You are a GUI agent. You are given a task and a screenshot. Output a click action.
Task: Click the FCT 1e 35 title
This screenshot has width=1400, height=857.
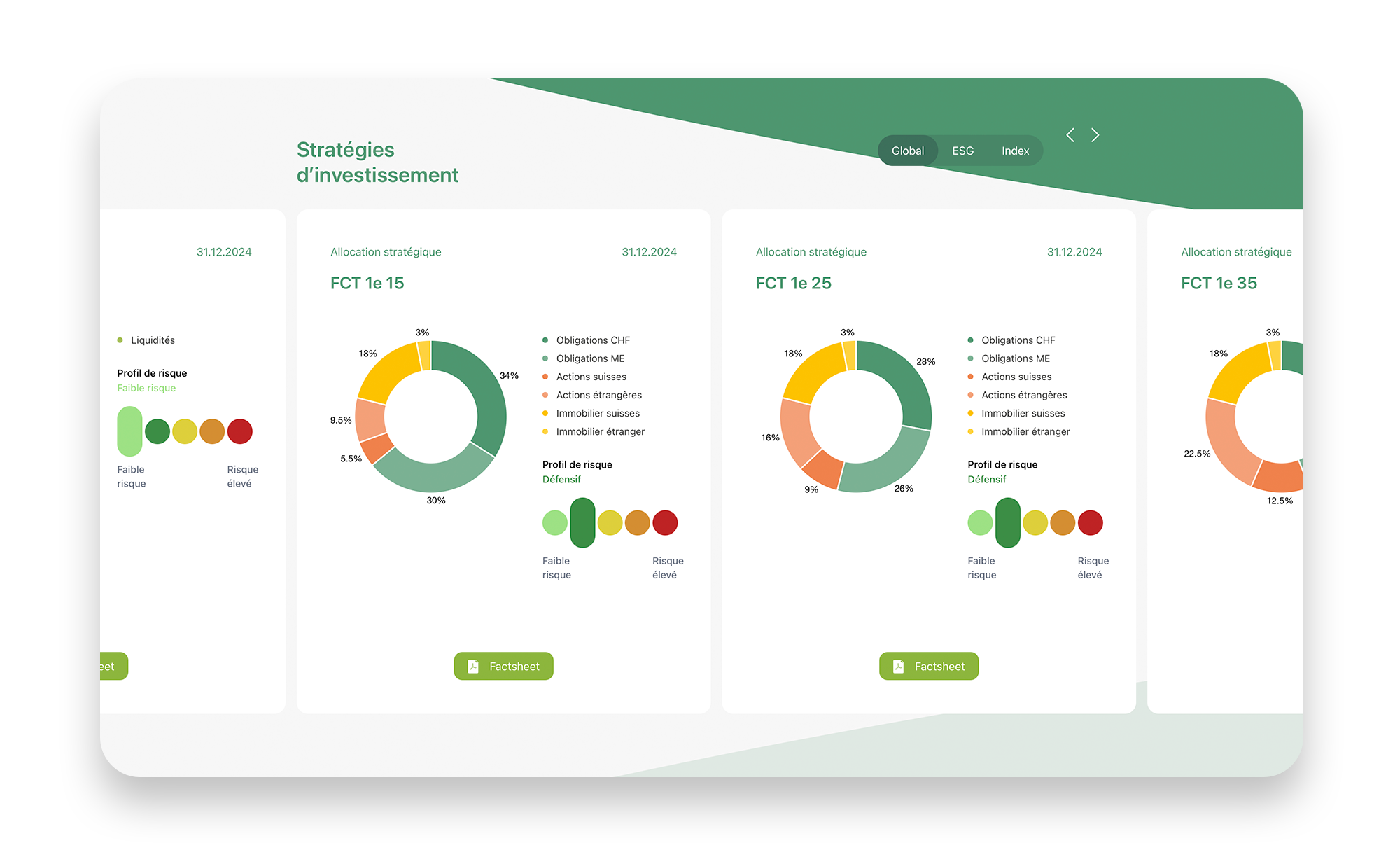pyautogui.click(x=1219, y=283)
